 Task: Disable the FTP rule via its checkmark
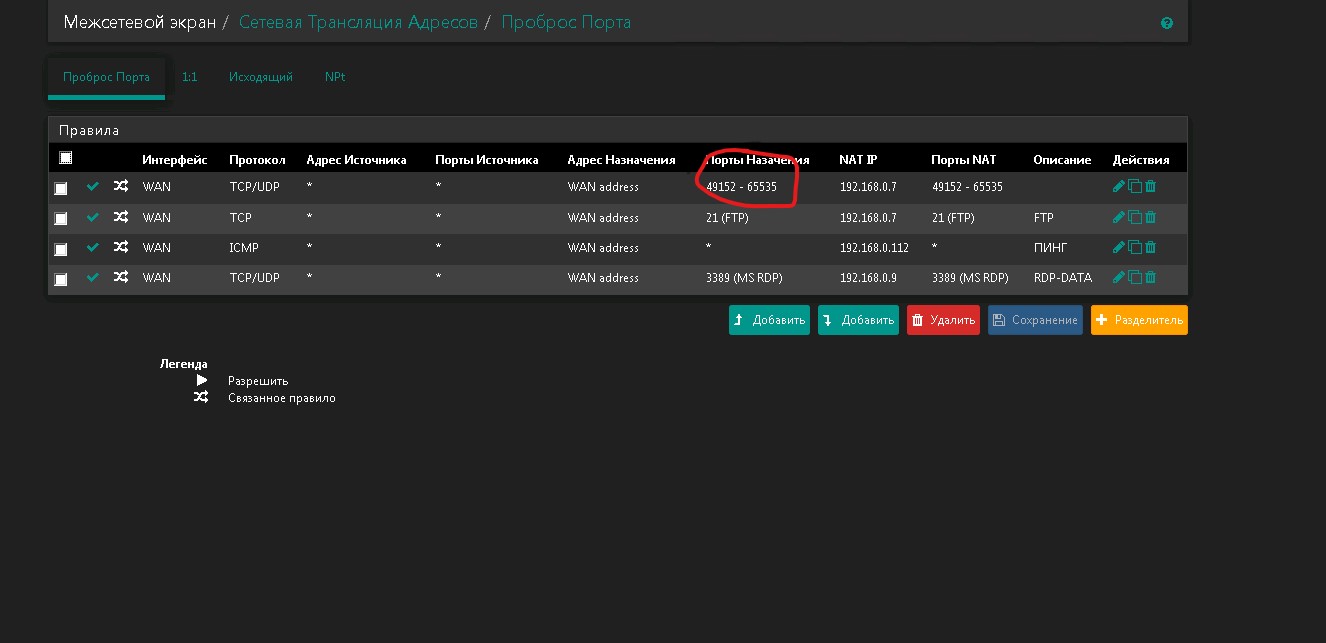click(x=93, y=217)
